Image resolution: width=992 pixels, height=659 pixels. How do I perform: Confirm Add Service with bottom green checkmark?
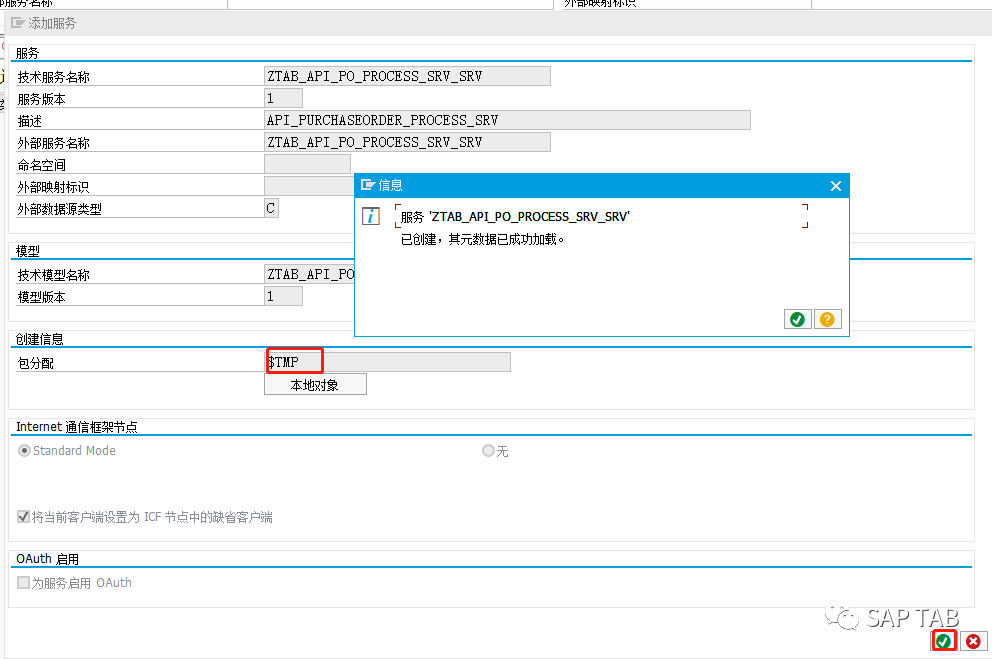[943, 641]
